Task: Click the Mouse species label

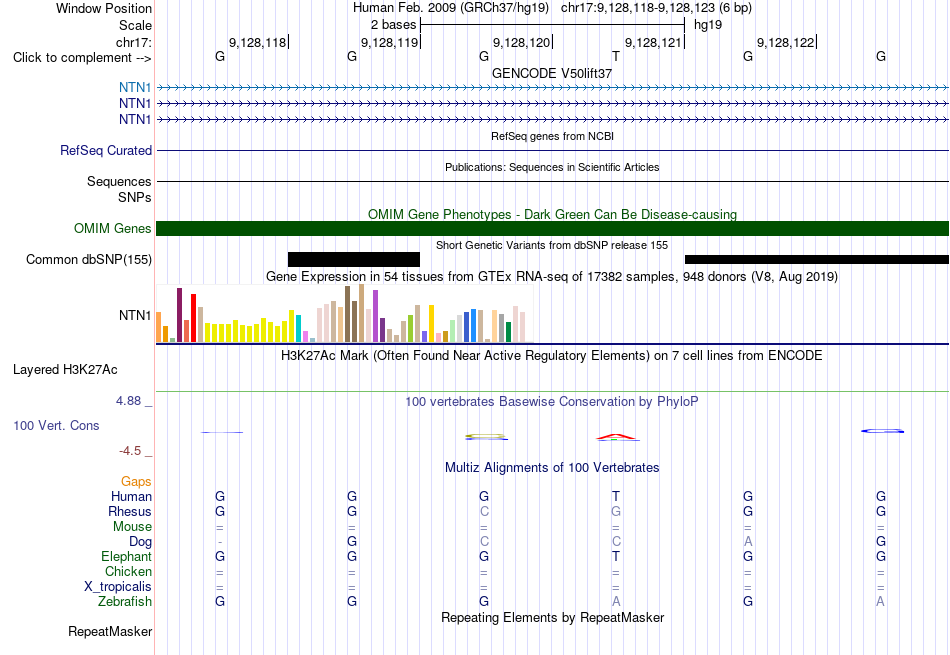Action: pyautogui.click(x=132, y=527)
